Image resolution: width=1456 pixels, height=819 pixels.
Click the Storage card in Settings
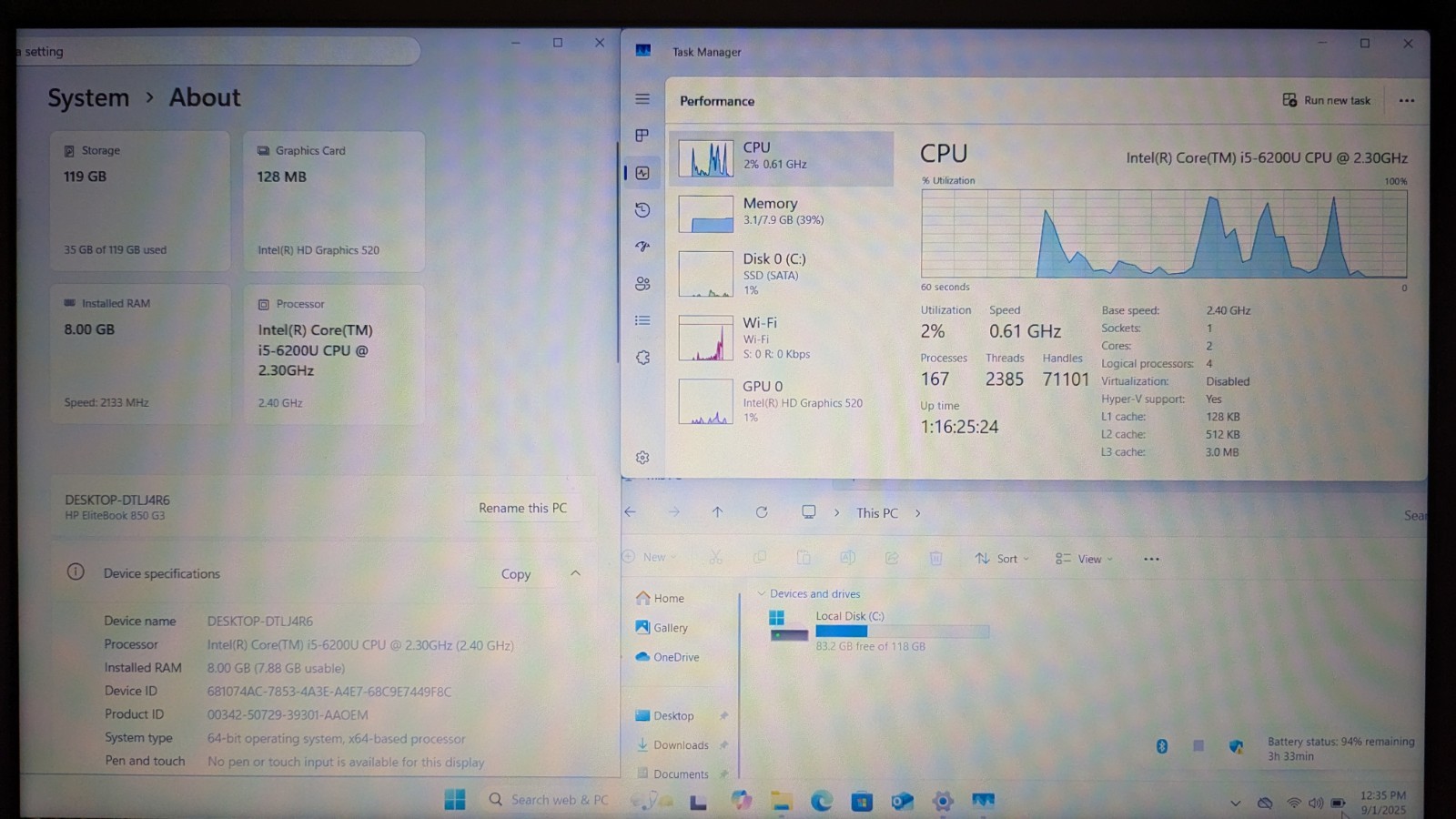(140, 200)
